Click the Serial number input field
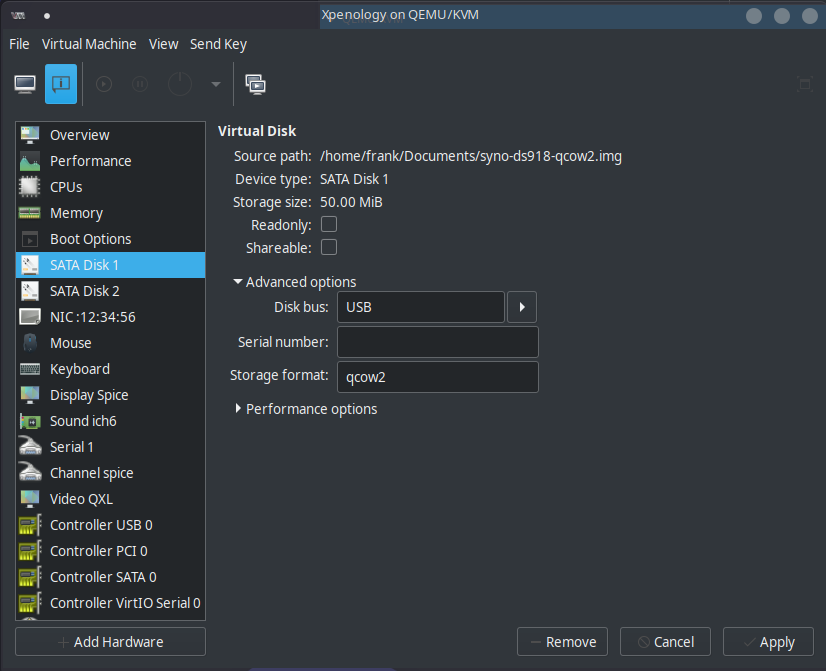This screenshot has height=671, width=826. [438, 342]
